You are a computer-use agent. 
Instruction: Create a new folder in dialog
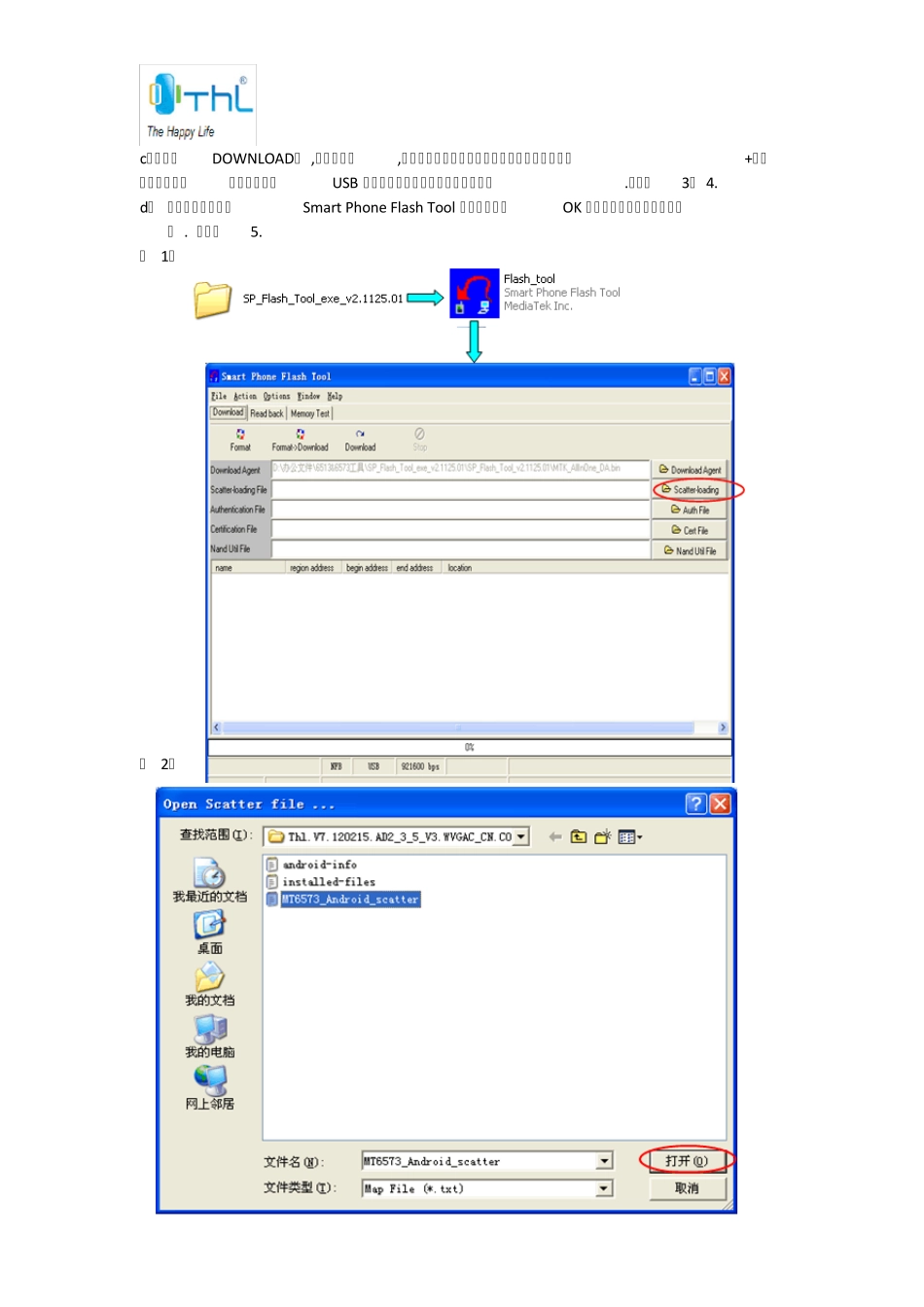tap(603, 836)
